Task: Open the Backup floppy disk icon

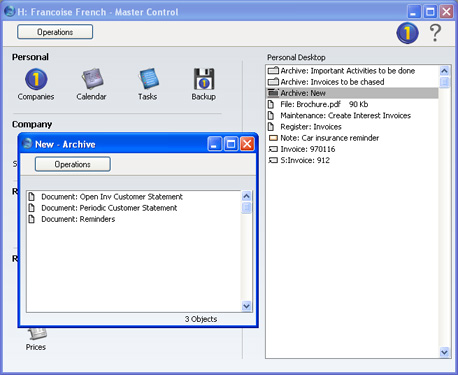Action: point(204,79)
